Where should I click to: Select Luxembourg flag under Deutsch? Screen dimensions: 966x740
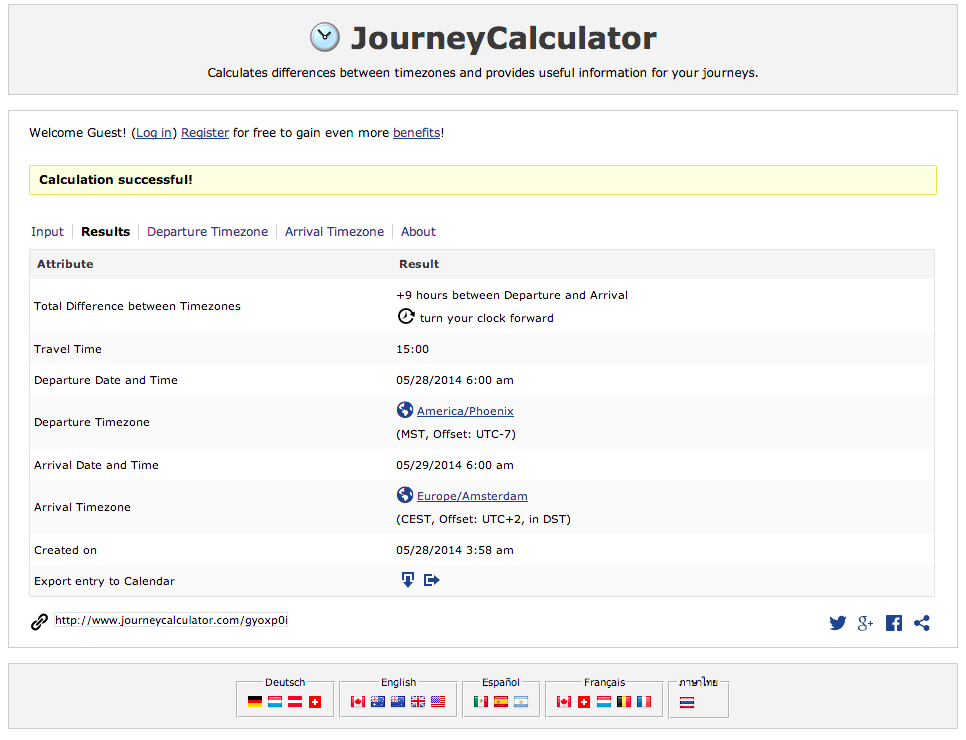tap(275, 702)
